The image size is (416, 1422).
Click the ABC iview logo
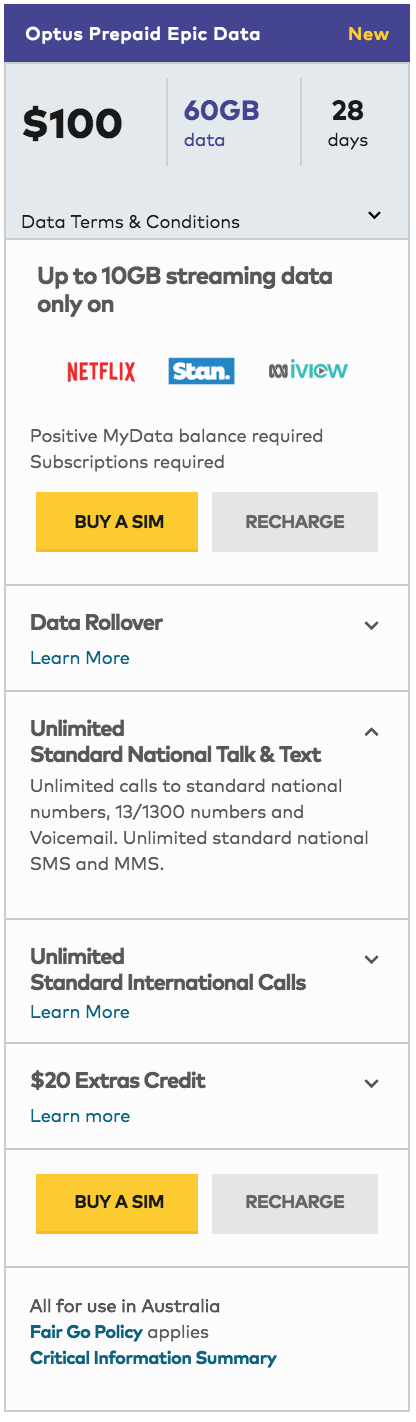pyautogui.click(x=308, y=371)
